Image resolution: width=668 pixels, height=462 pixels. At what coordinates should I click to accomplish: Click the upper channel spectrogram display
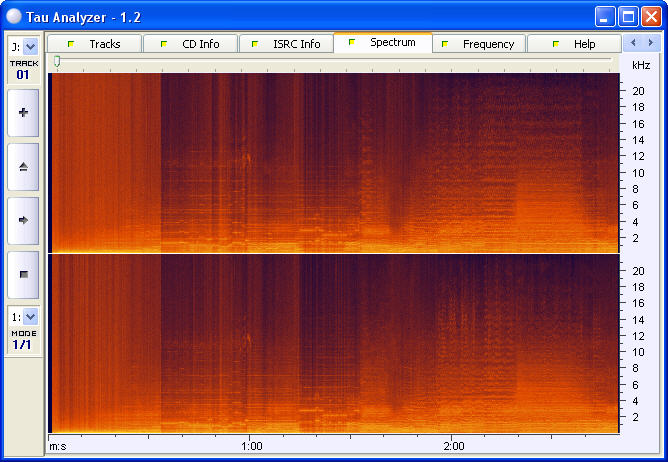coord(335,162)
